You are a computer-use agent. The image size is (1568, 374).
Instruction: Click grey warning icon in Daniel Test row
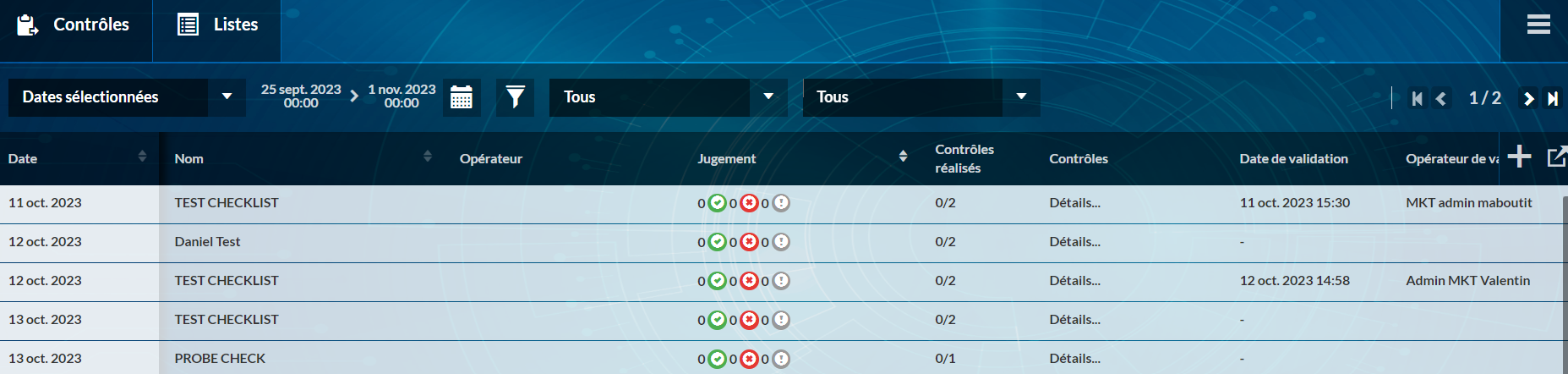tap(781, 242)
